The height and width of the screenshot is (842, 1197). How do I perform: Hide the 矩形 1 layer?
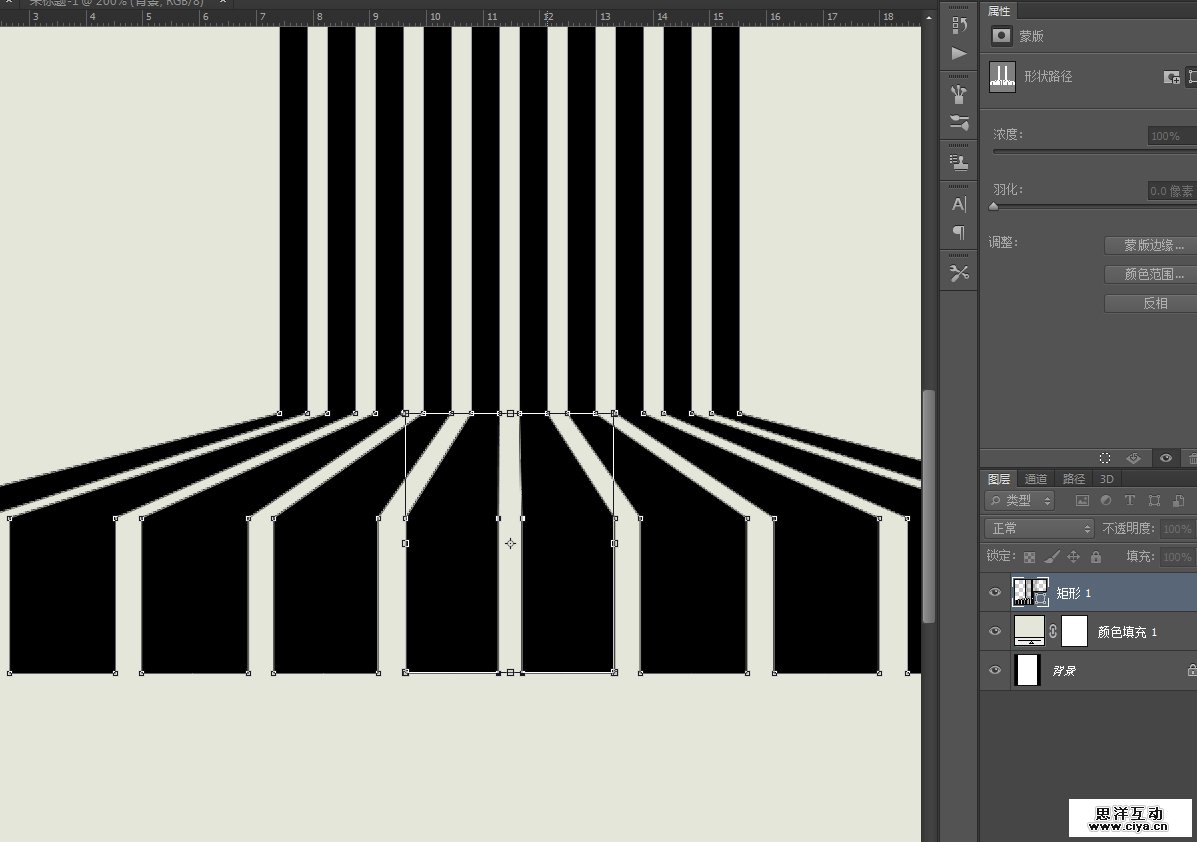[994, 593]
